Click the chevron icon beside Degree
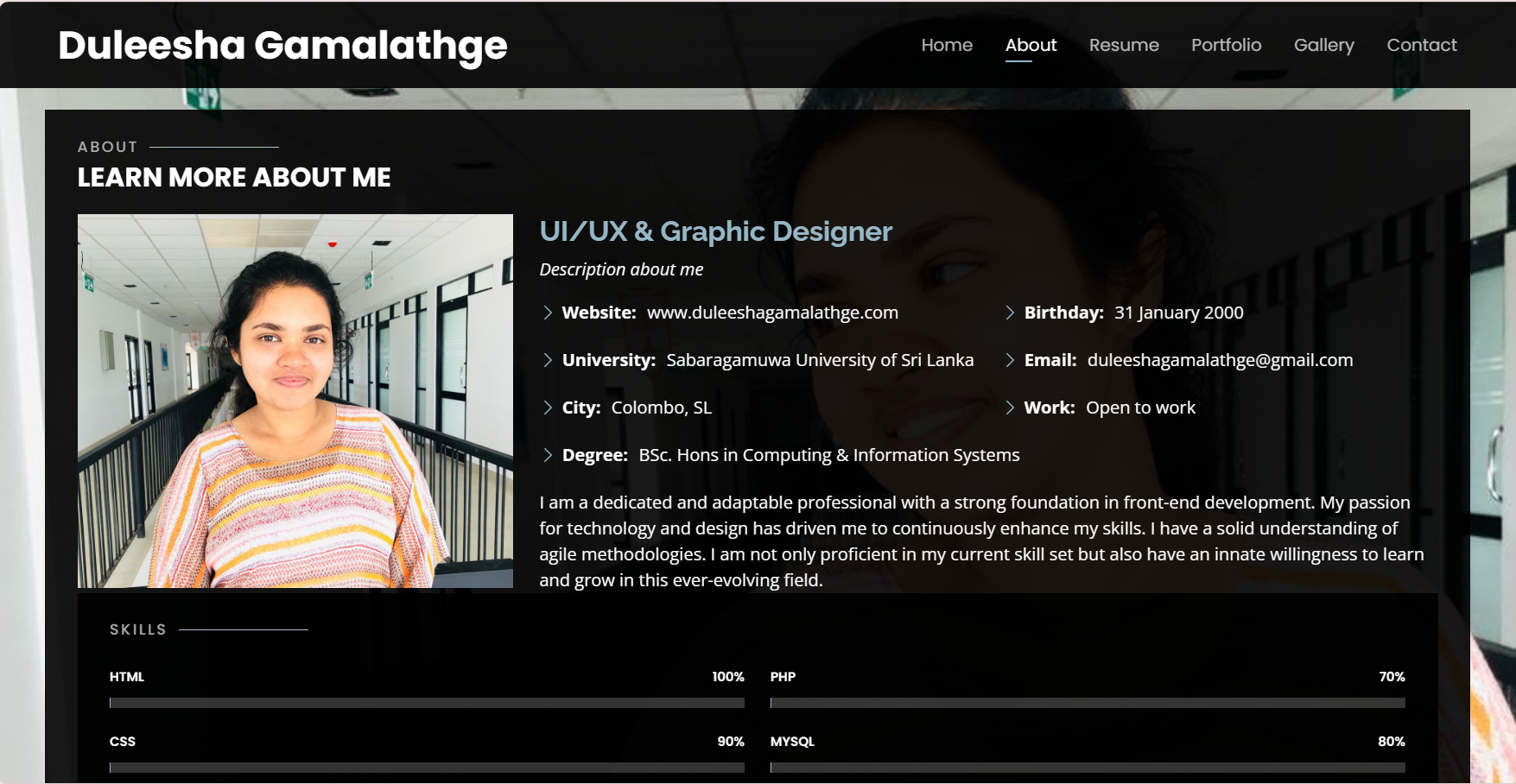The height and width of the screenshot is (784, 1516). click(548, 455)
